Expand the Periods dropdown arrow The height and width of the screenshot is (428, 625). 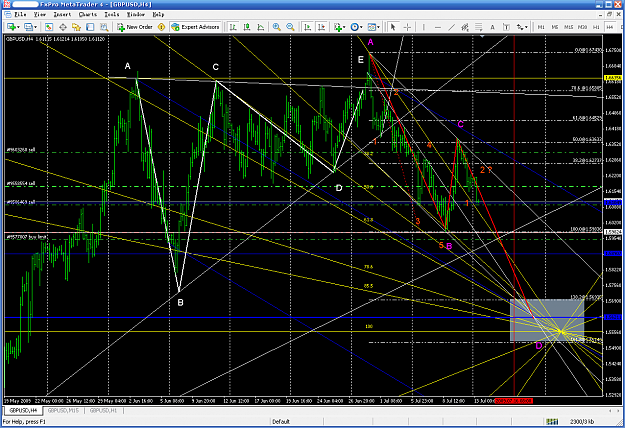point(361,27)
